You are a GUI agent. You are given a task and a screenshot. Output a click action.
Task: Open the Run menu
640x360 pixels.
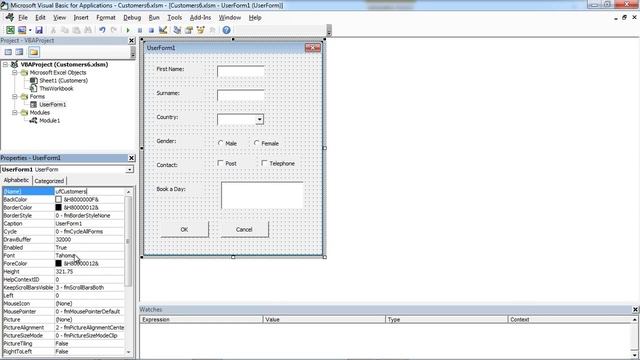(154, 18)
